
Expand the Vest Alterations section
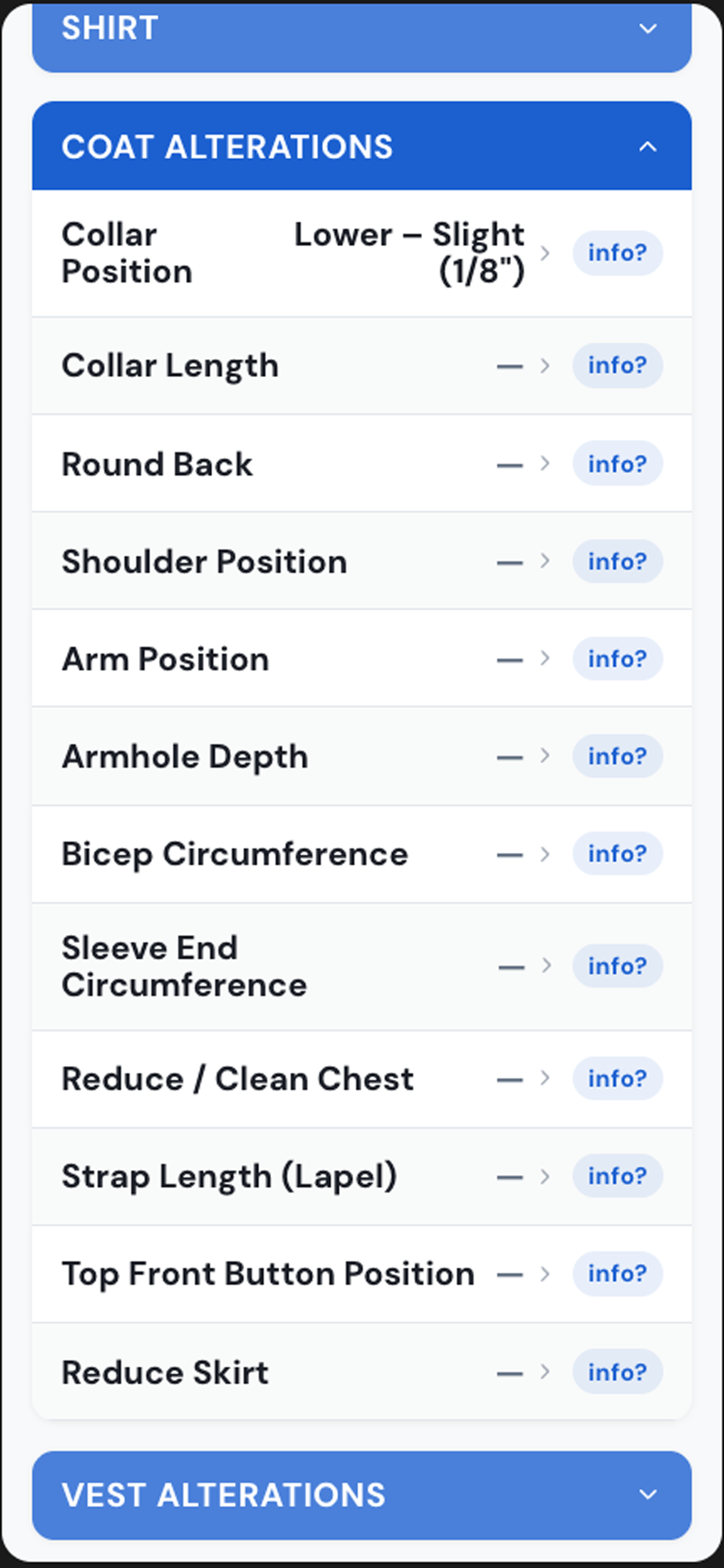click(x=362, y=1495)
